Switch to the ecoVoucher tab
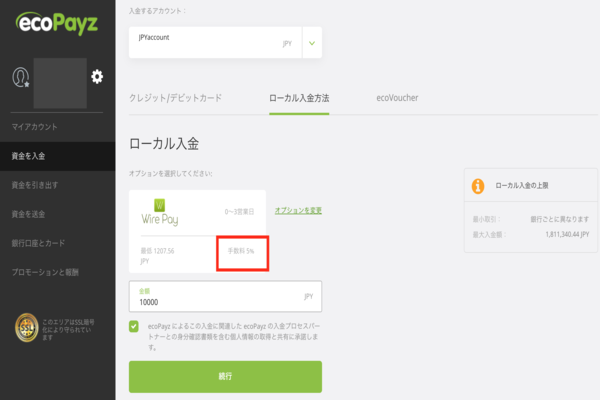This screenshot has height=400, width=600. pos(397,98)
